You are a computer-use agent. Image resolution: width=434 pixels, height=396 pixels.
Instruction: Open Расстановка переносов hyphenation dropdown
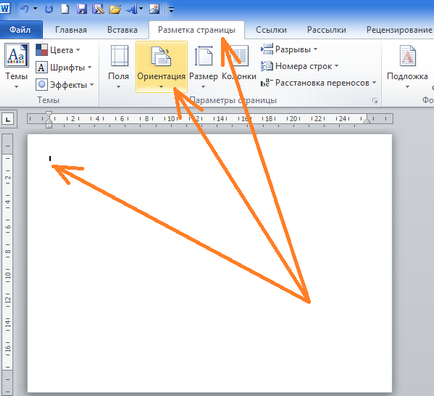(x=318, y=83)
